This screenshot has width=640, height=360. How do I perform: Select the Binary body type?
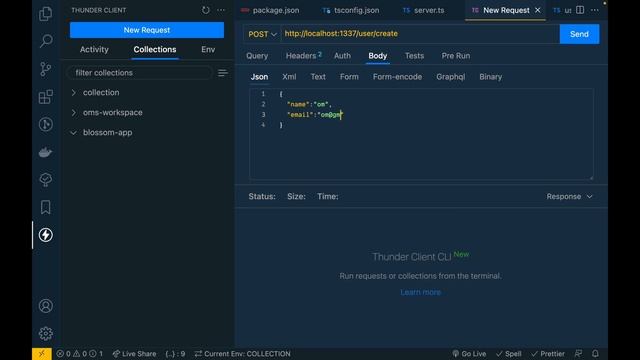491,77
